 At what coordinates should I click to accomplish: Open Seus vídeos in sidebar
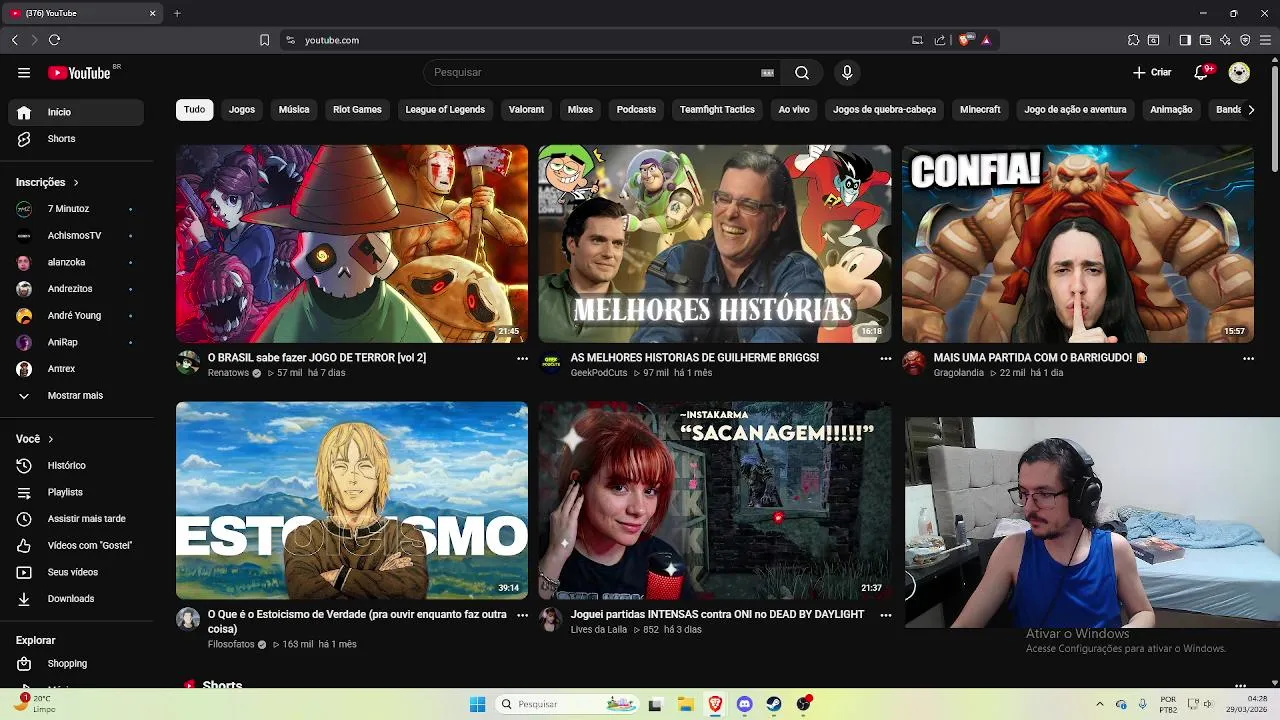pos(76,572)
